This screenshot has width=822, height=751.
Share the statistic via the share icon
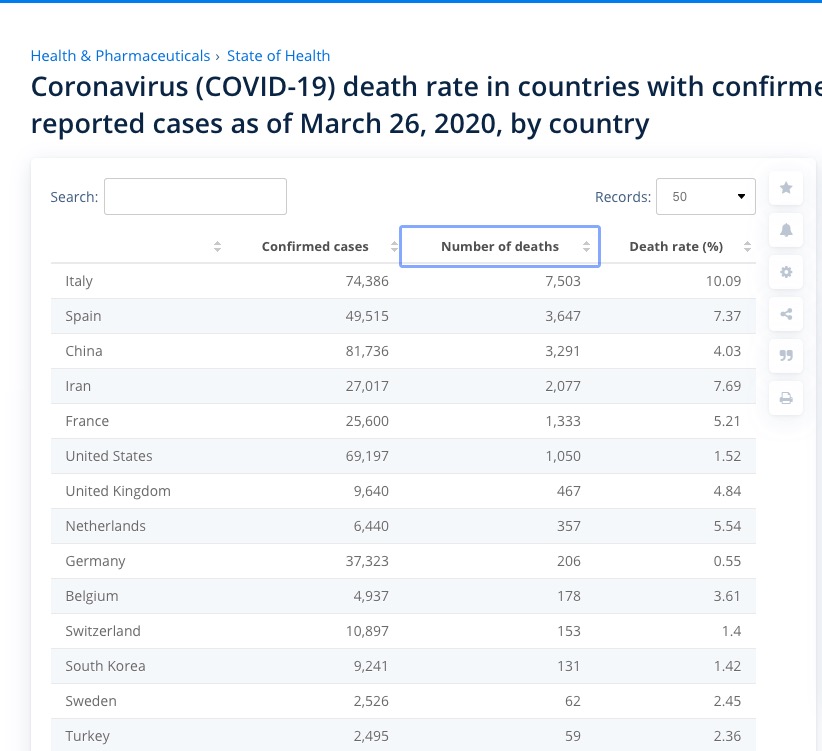coord(786,314)
